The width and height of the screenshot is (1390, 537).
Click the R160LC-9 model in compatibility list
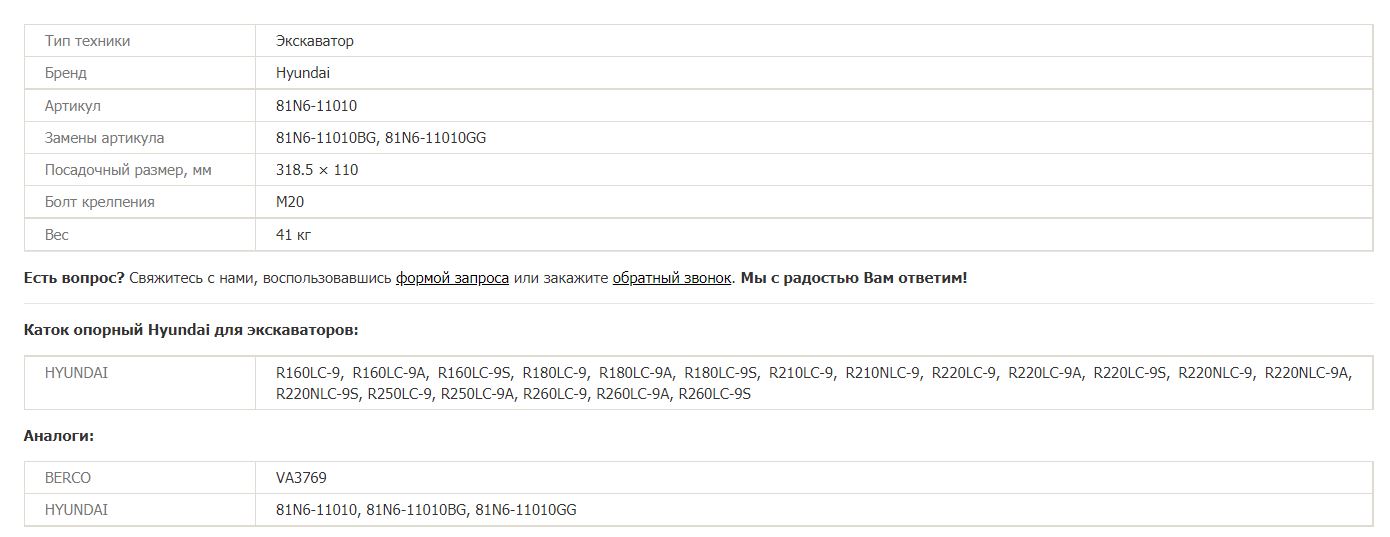click(309, 373)
